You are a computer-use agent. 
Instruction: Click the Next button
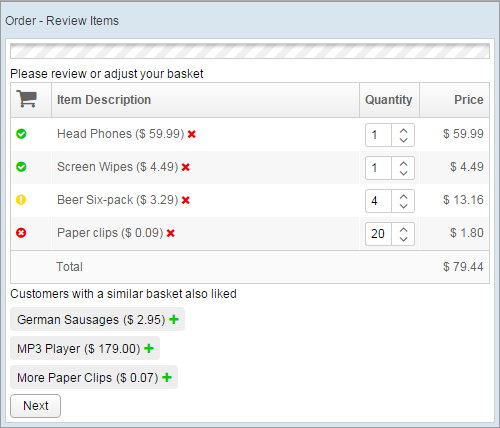pyautogui.click(x=36, y=406)
